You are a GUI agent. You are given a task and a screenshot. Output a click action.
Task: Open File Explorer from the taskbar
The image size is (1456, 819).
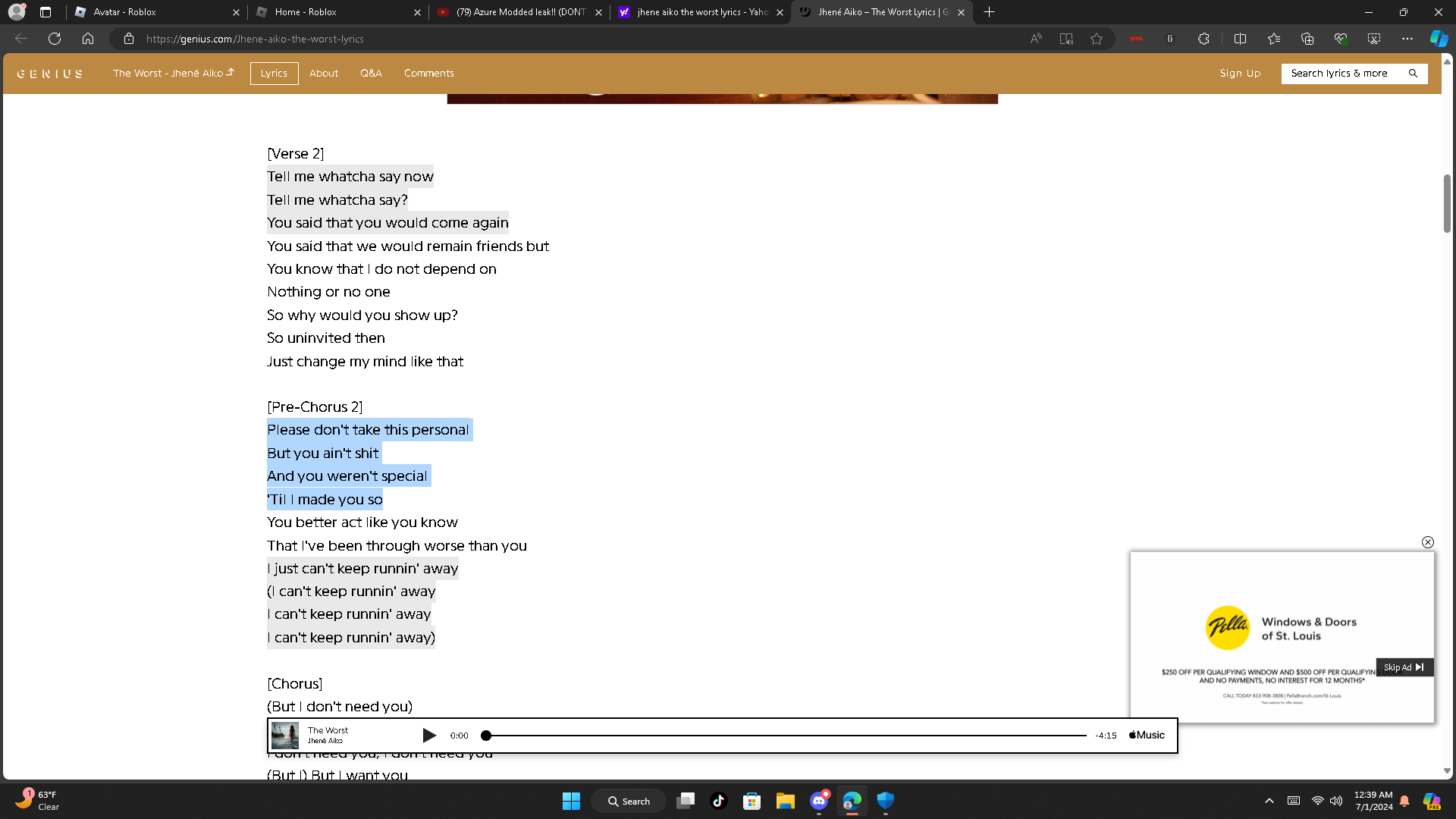click(x=786, y=801)
